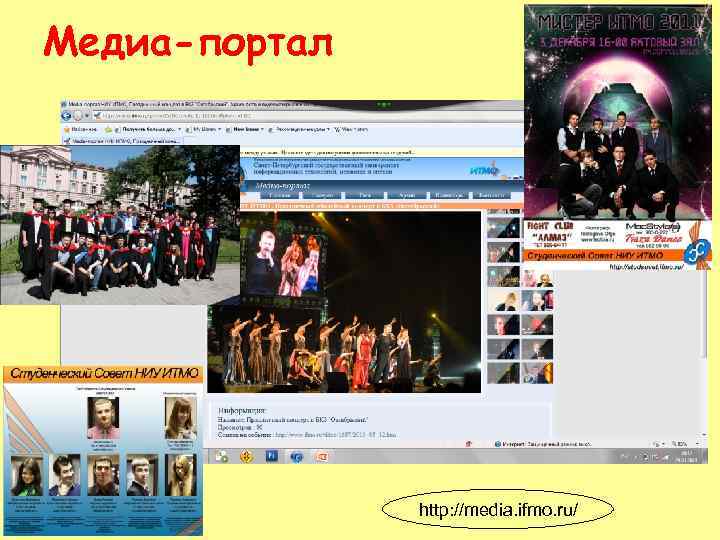Image resolution: width=720 pixels, height=540 pixels.
Task: Click the add-to-favorites-bar star icon
Action: point(108,130)
